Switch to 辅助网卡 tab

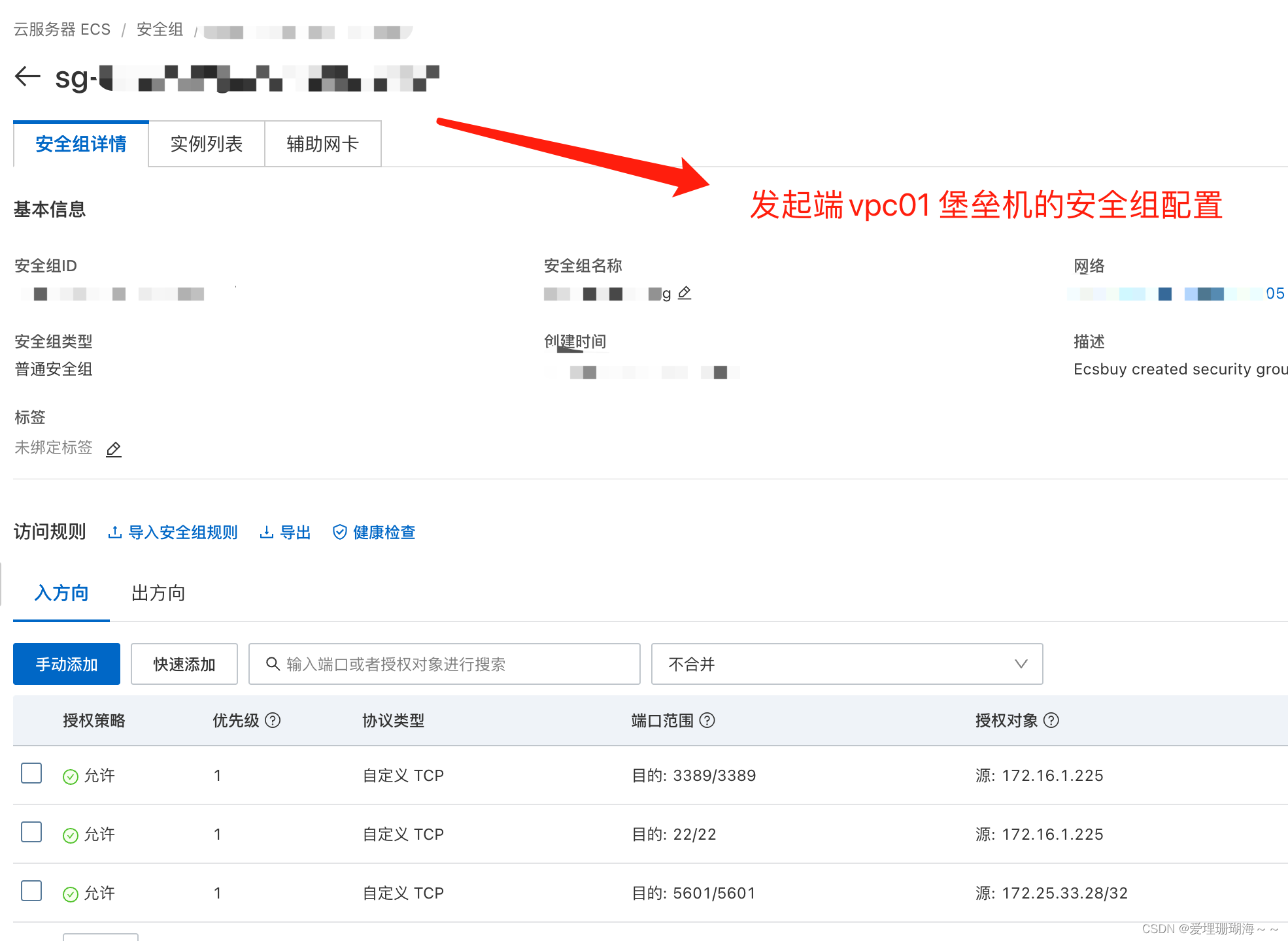point(323,144)
